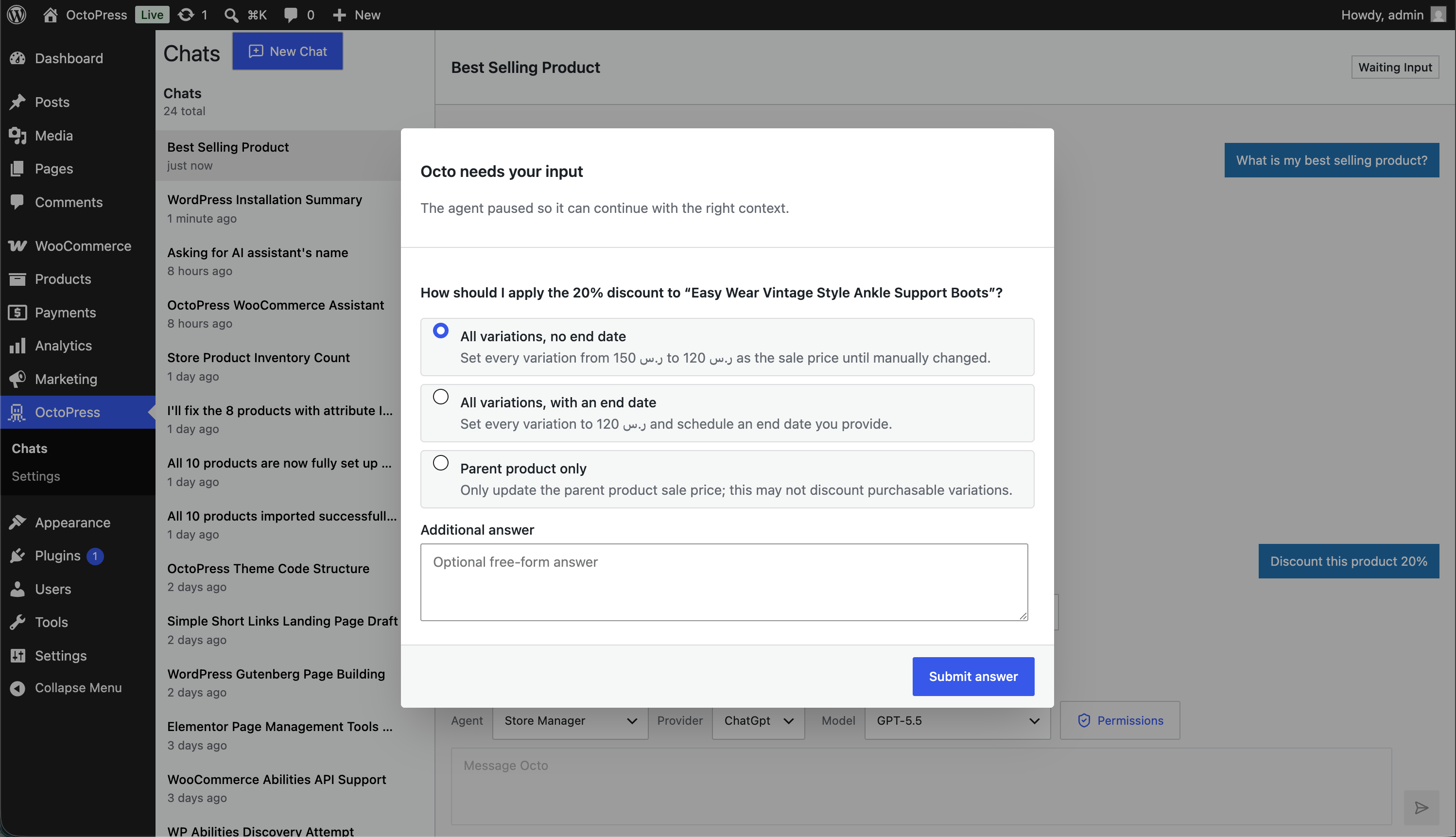The height and width of the screenshot is (837, 1456).
Task: Open the WooCommerce menu label
Action: pos(83,245)
